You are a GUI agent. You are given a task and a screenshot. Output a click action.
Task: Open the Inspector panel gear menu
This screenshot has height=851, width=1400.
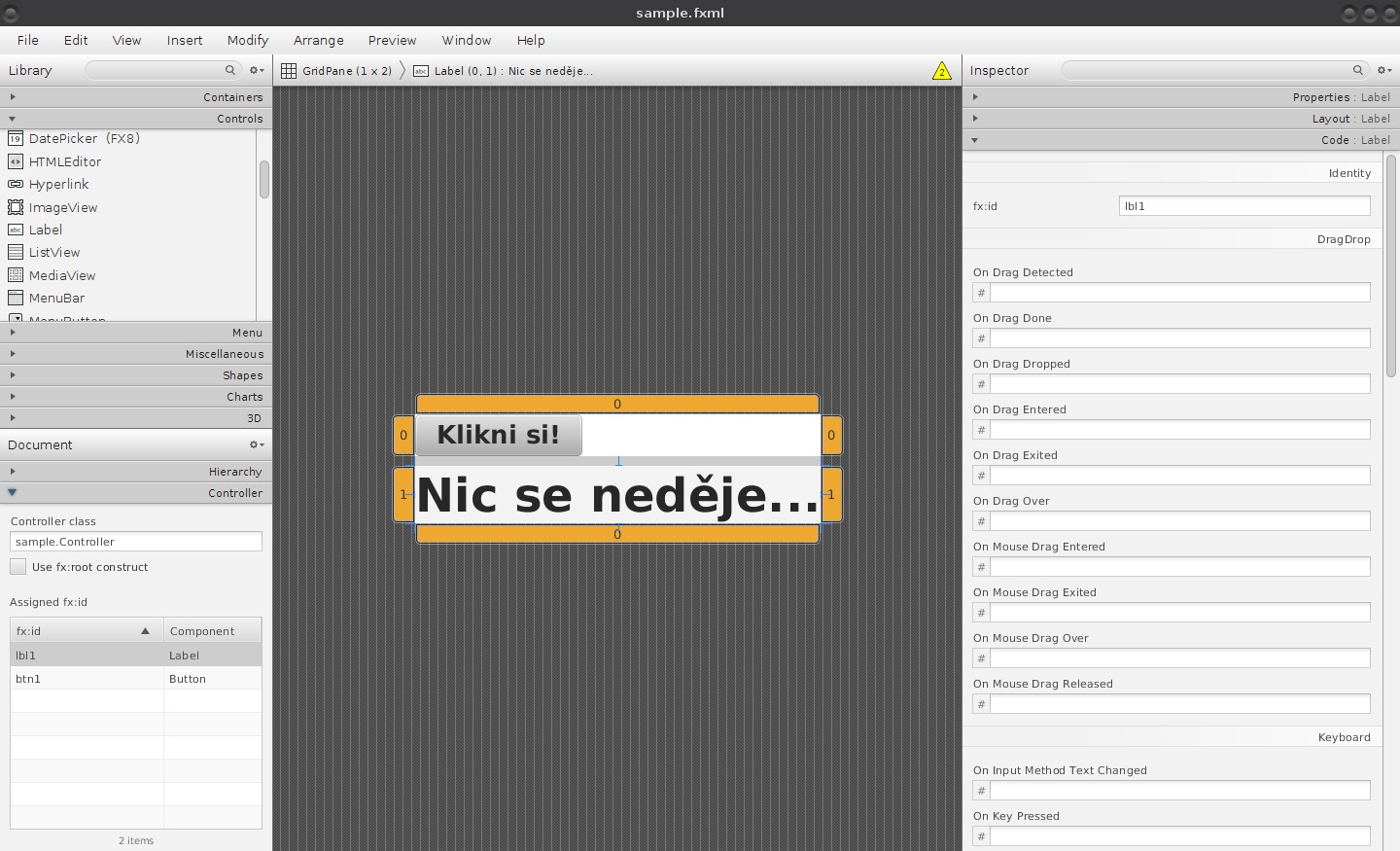click(x=1384, y=70)
